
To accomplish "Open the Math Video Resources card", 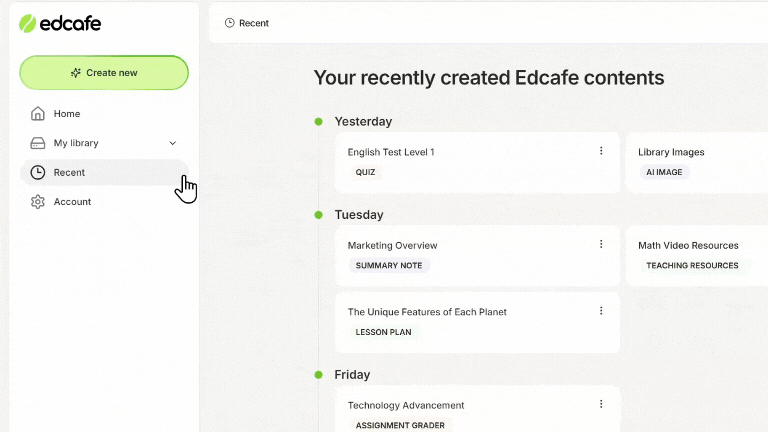I will click(x=697, y=256).
